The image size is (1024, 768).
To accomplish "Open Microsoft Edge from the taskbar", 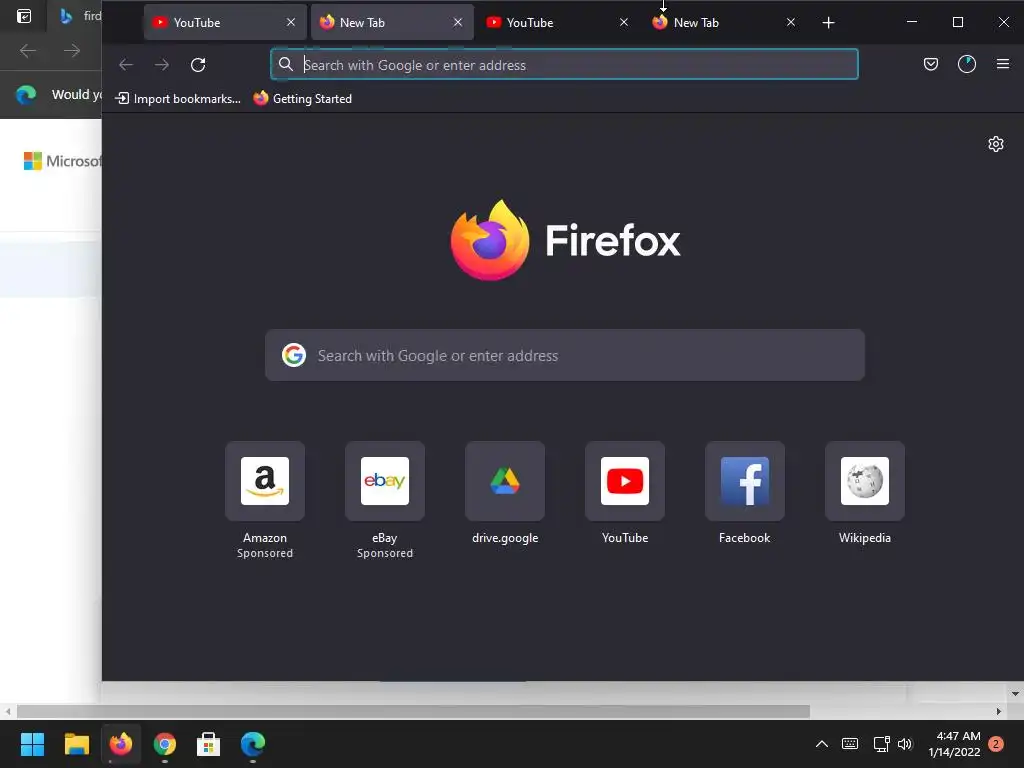I will [x=253, y=744].
